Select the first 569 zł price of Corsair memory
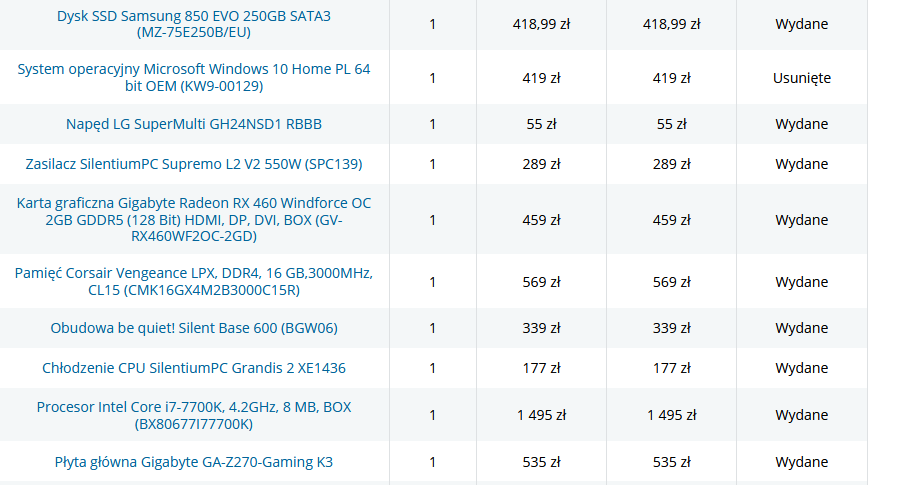Screen dimensions: 904x485 (x=541, y=282)
